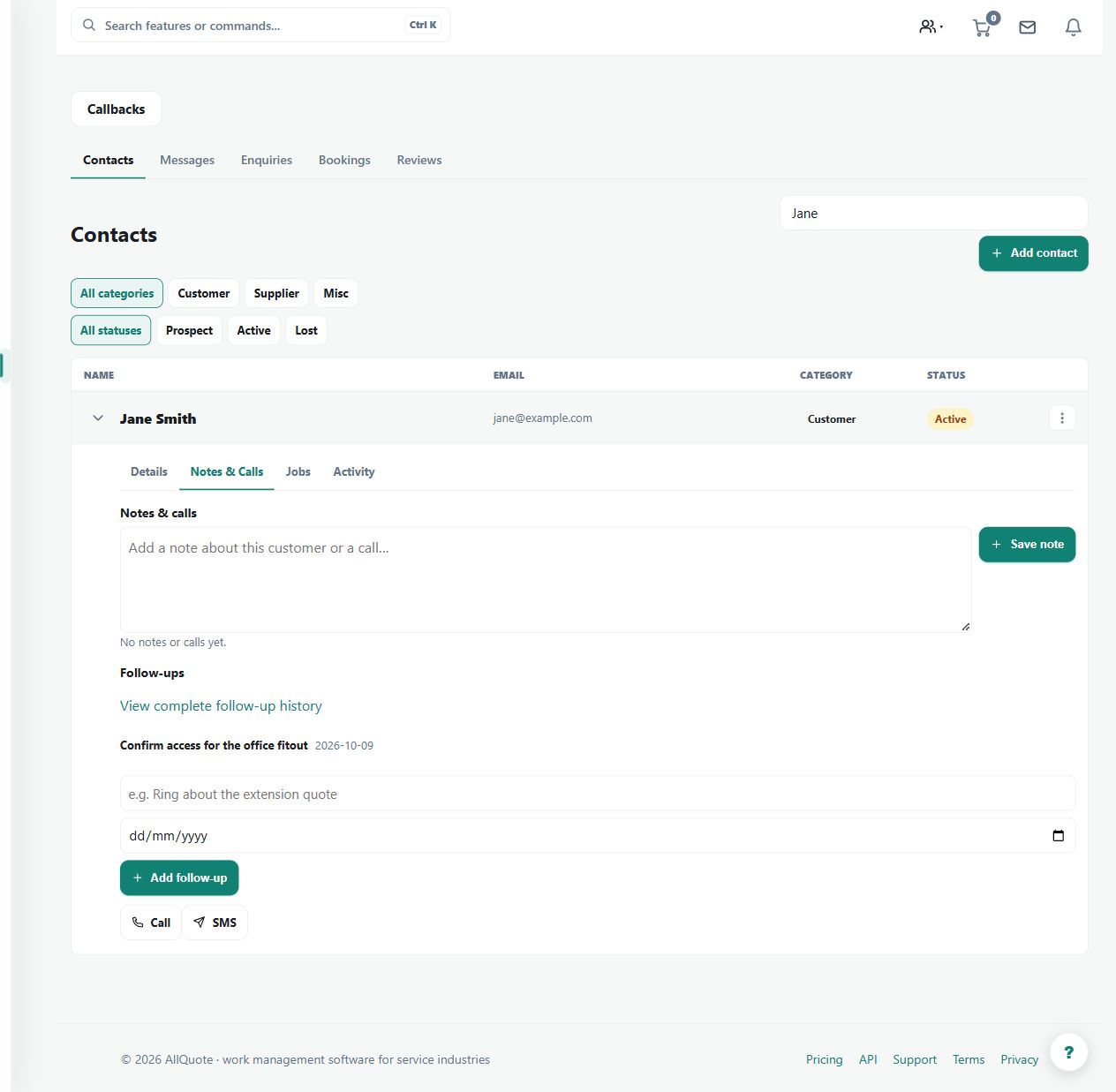Screen dimensions: 1116x1092
Task: Select the All statuses filter chip
Action: point(110,330)
